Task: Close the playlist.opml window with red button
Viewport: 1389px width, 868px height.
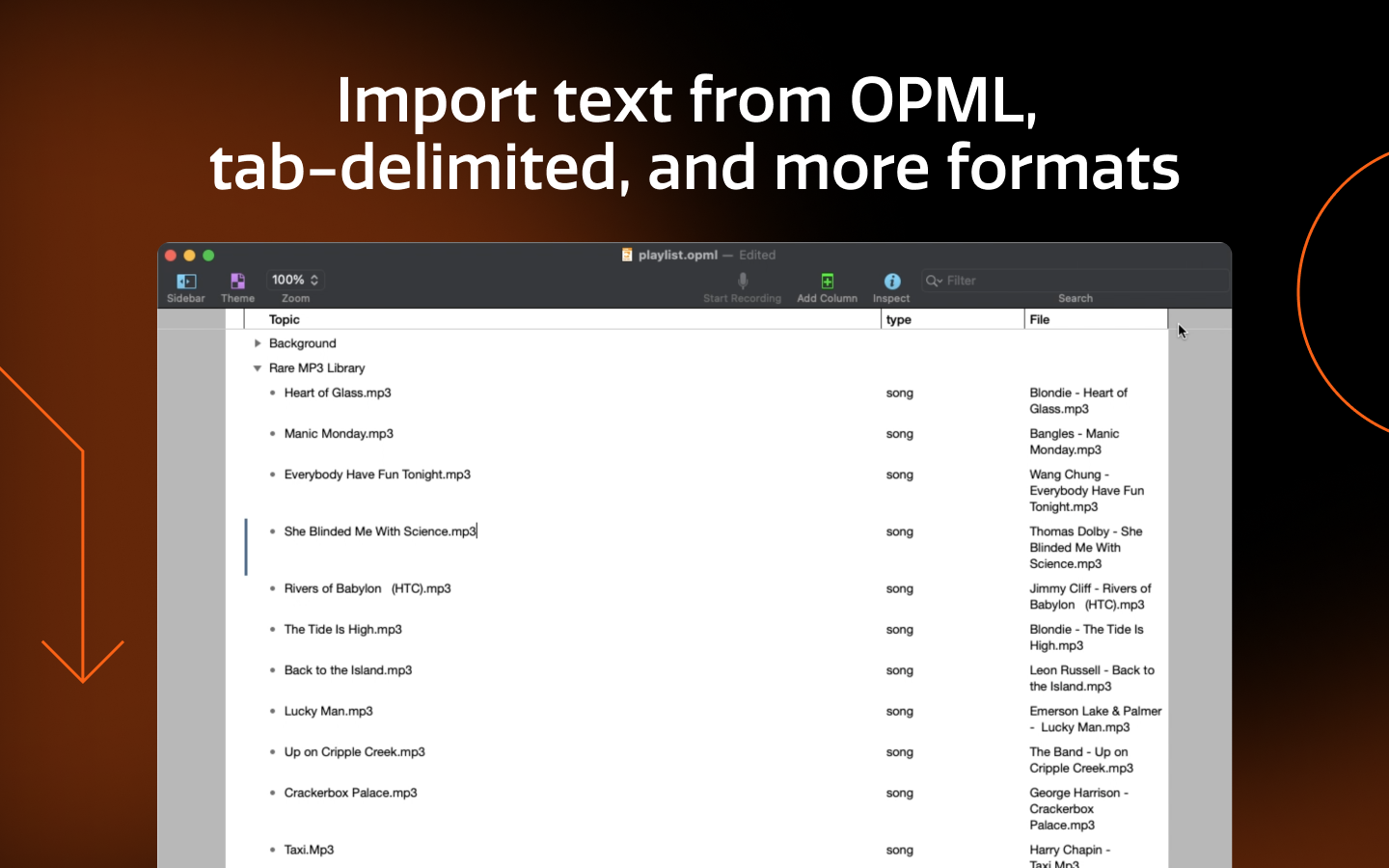Action: [x=171, y=256]
